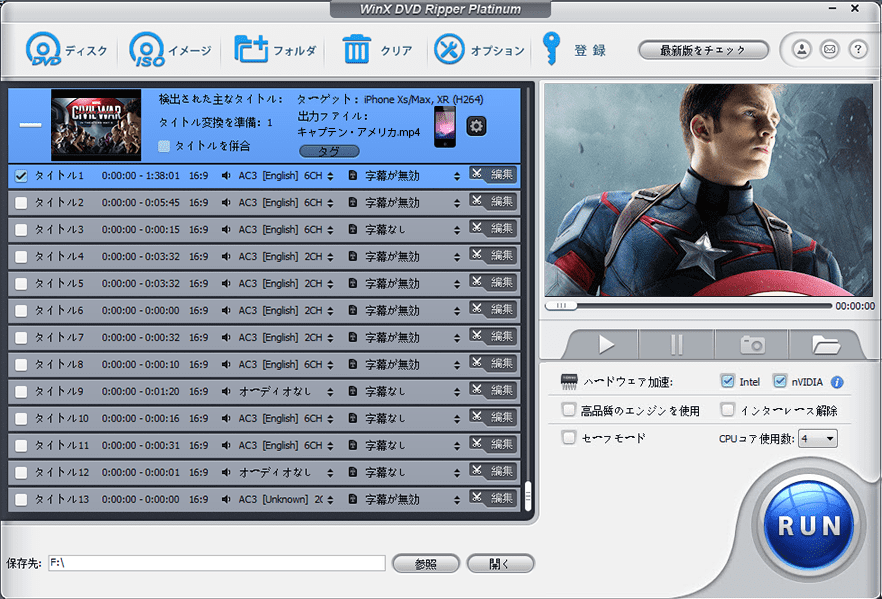Enable the タイトルを併合 merge checkbox
The image size is (882, 599).
point(165,146)
